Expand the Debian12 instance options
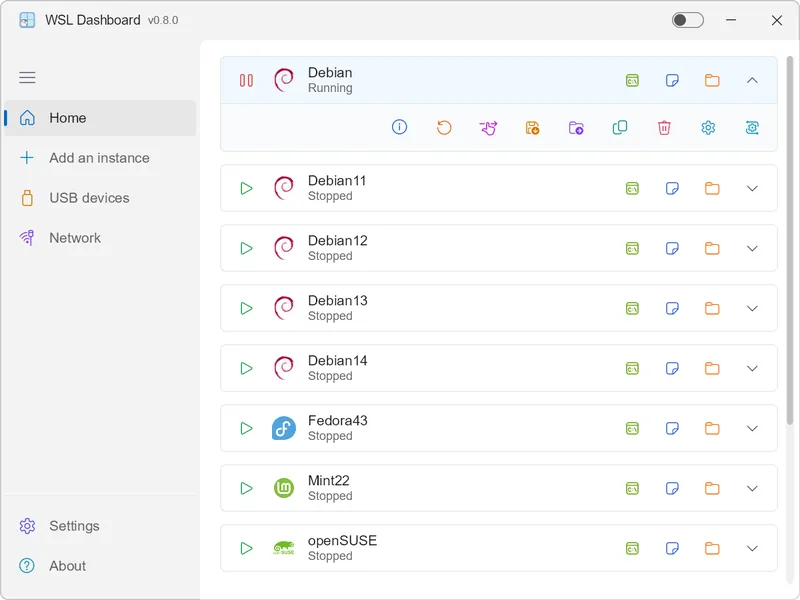Image resolution: width=800 pixels, height=600 pixels. [752, 248]
